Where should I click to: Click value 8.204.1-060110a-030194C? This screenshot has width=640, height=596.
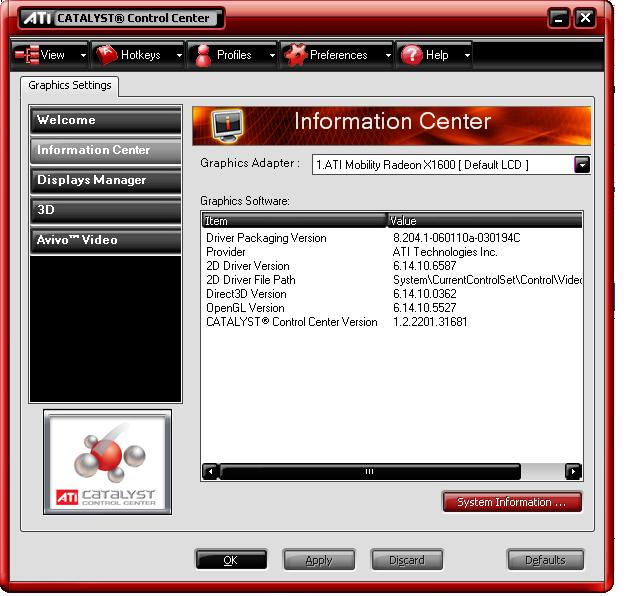click(457, 238)
